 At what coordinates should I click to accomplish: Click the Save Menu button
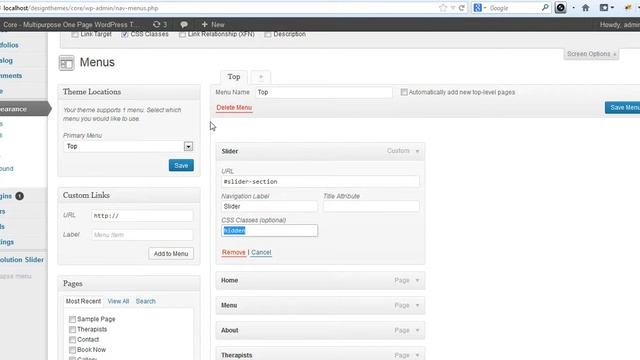(x=622, y=107)
